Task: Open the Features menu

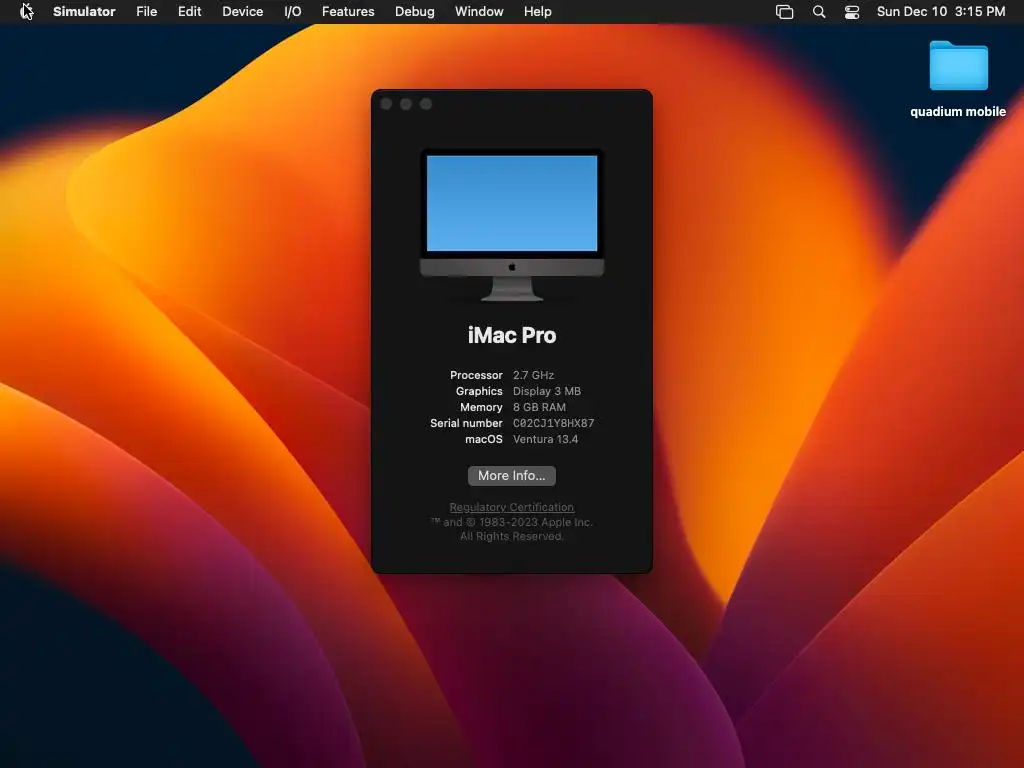Action: 348,11
